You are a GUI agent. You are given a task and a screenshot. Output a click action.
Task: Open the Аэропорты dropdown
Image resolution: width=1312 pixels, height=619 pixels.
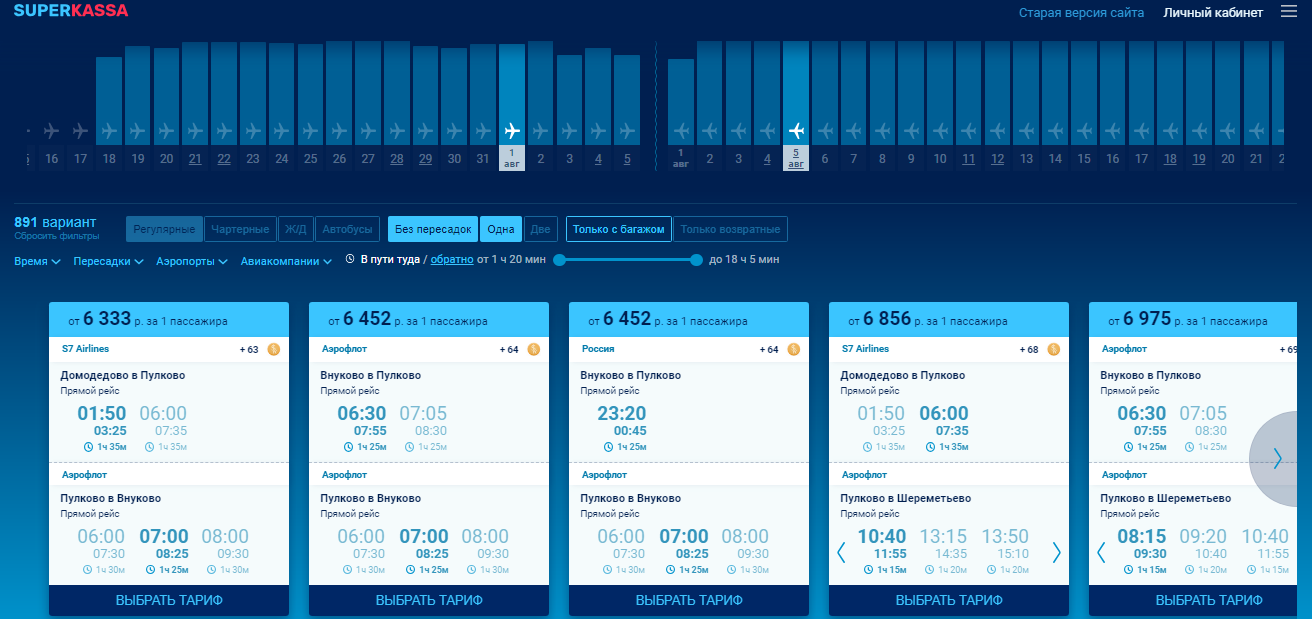pos(191,262)
